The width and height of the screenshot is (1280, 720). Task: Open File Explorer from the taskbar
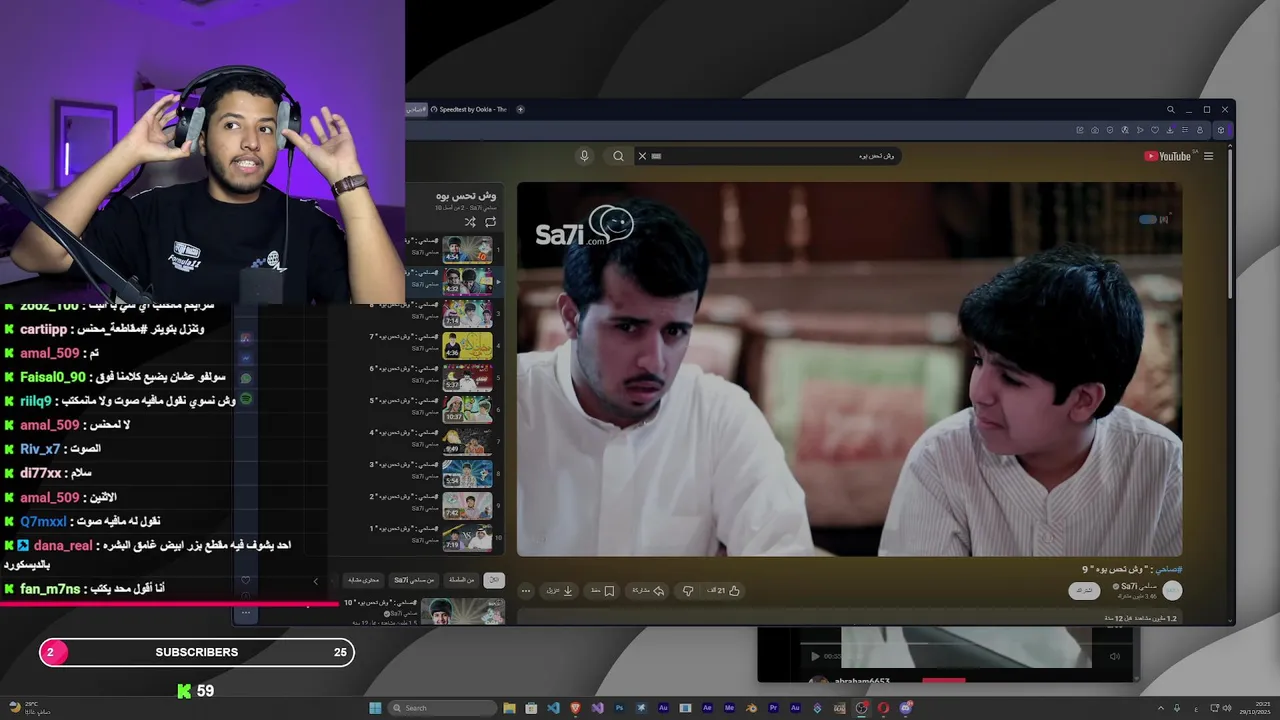coord(509,708)
